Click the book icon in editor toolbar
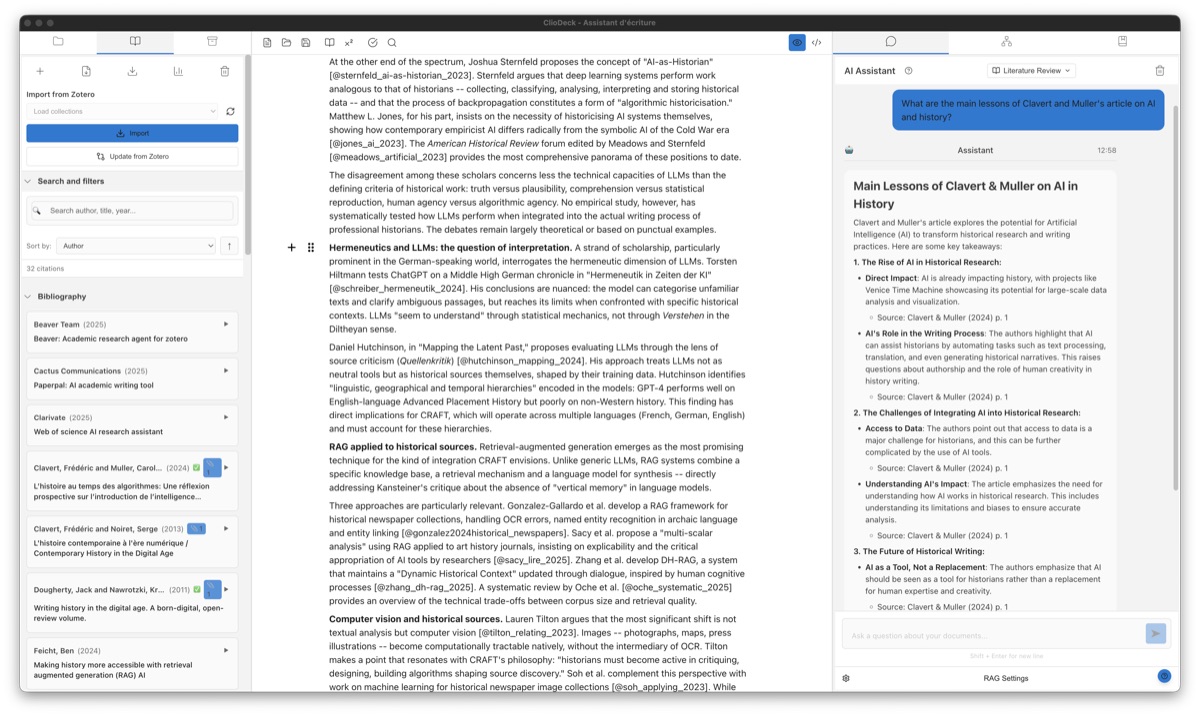 [329, 43]
